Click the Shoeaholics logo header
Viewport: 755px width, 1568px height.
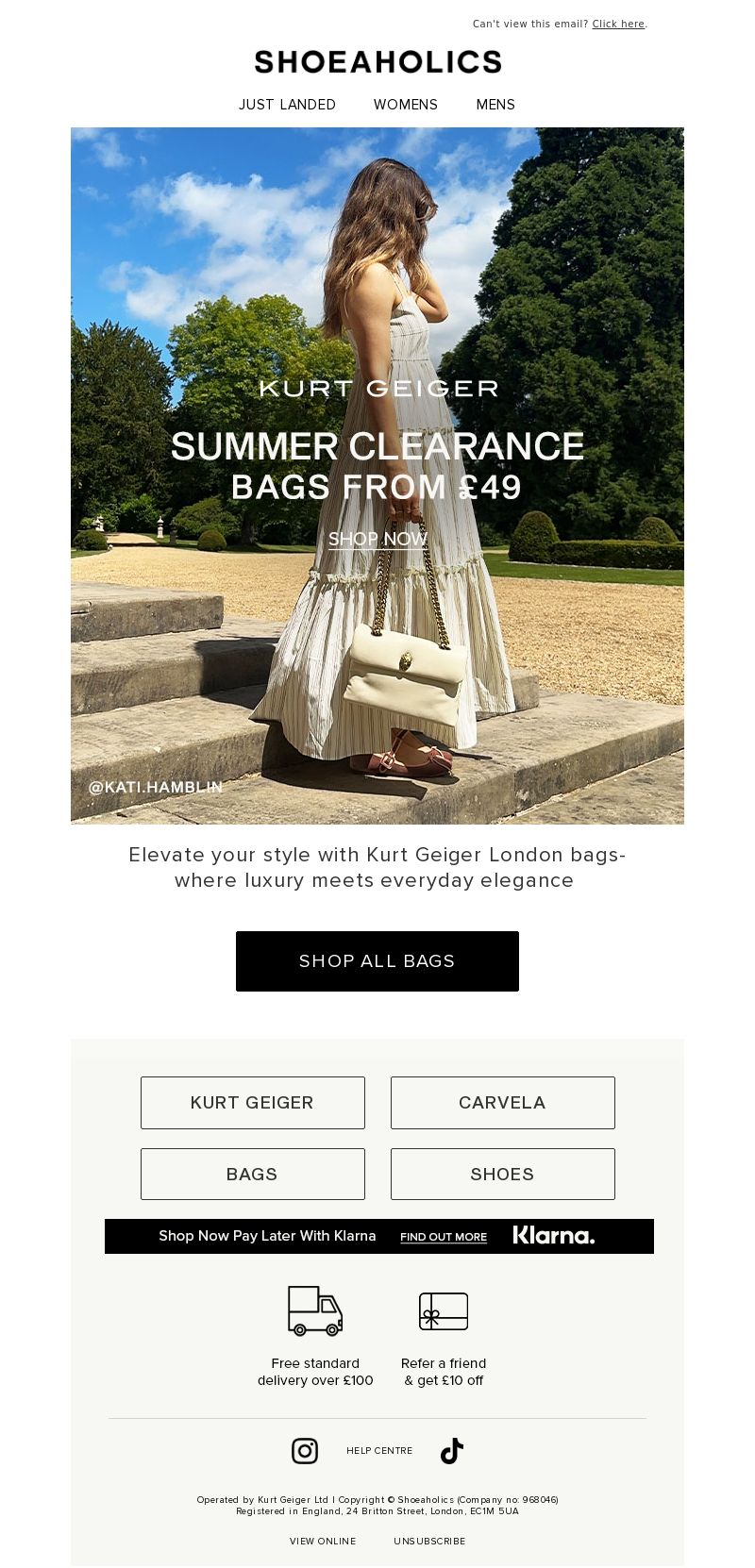click(x=377, y=62)
